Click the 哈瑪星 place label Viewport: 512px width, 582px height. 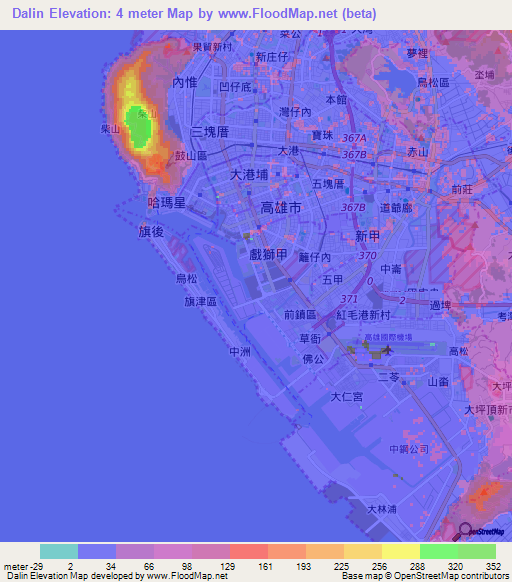click(x=166, y=203)
